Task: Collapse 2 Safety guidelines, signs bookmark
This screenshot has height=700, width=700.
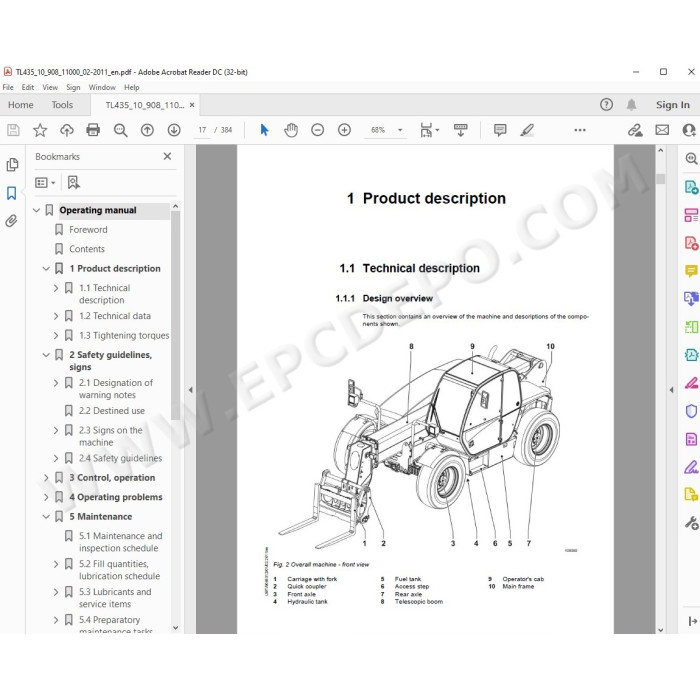Action: point(46,355)
